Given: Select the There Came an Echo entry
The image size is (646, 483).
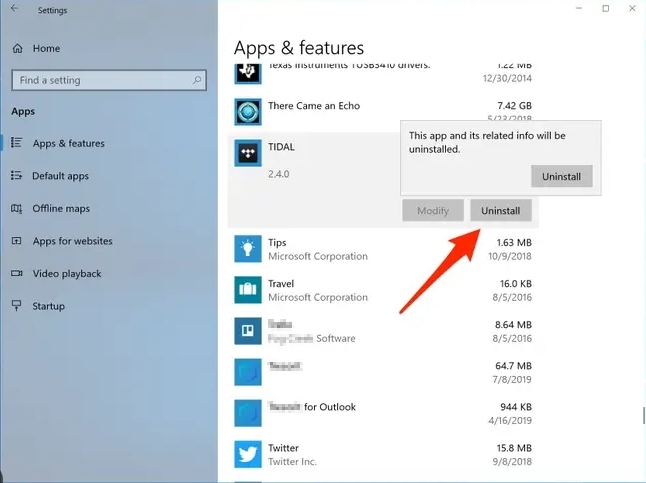Looking at the screenshot, I should point(383,112).
